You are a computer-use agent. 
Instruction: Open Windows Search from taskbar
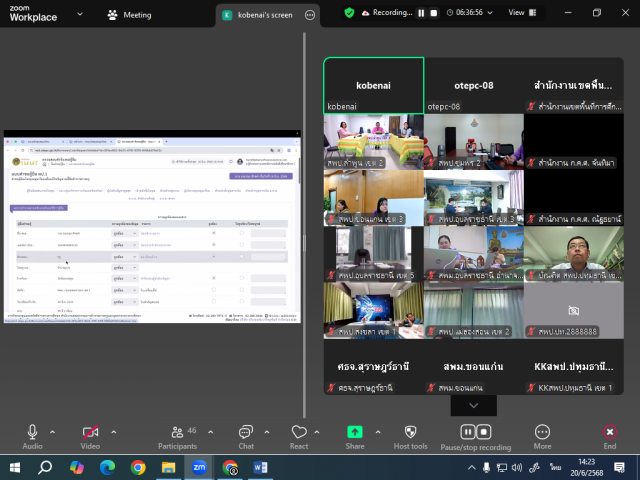pos(45,467)
